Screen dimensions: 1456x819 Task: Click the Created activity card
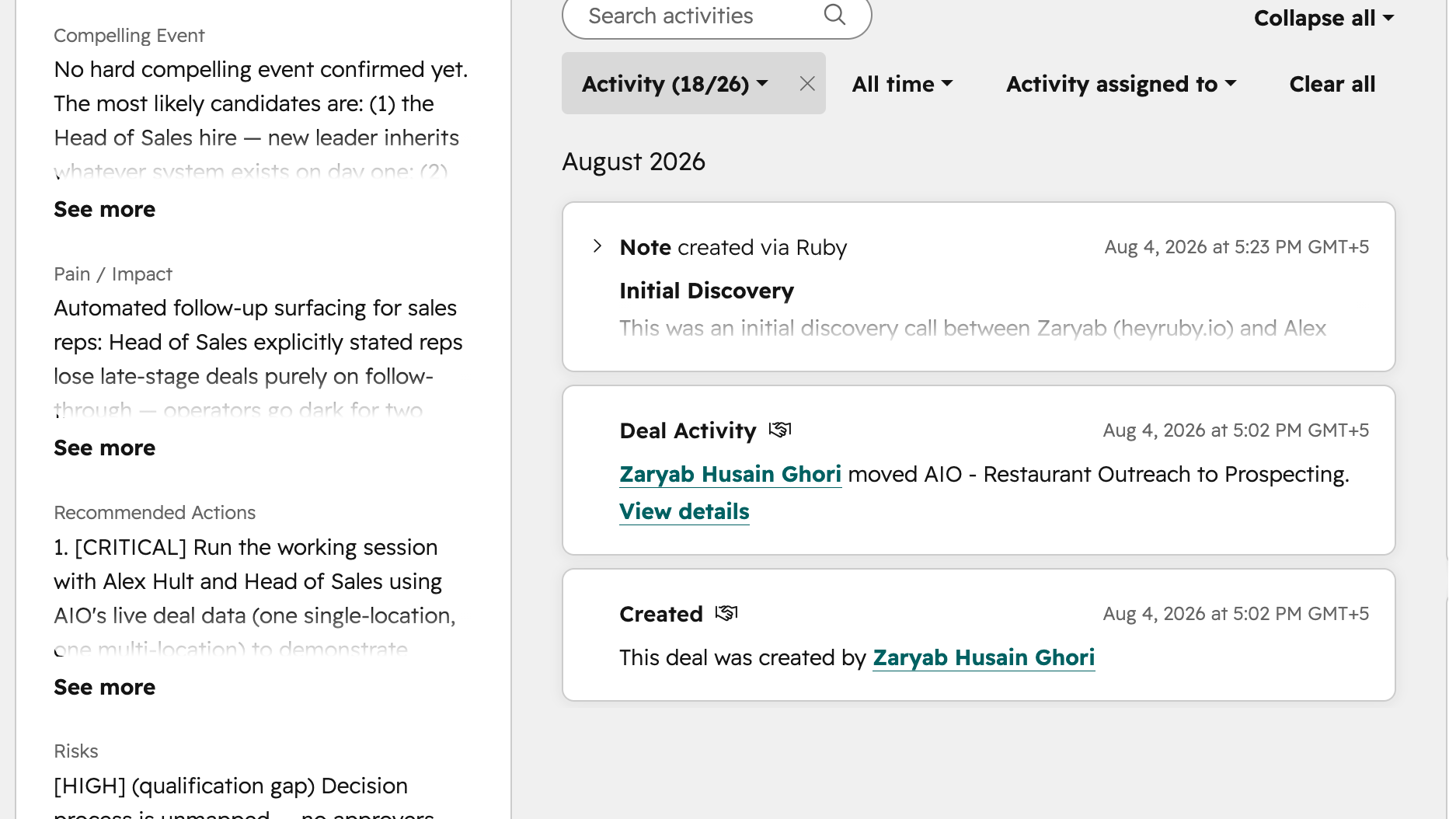979,635
